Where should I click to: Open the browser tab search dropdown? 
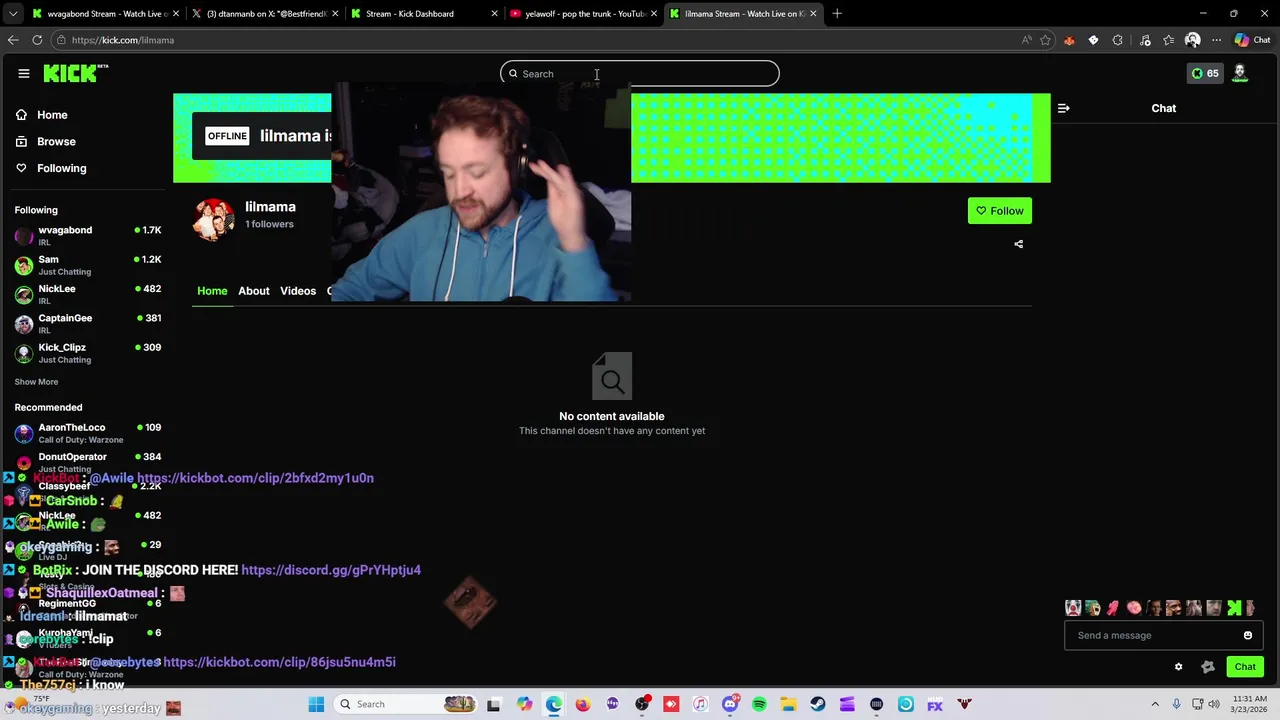pos(12,14)
